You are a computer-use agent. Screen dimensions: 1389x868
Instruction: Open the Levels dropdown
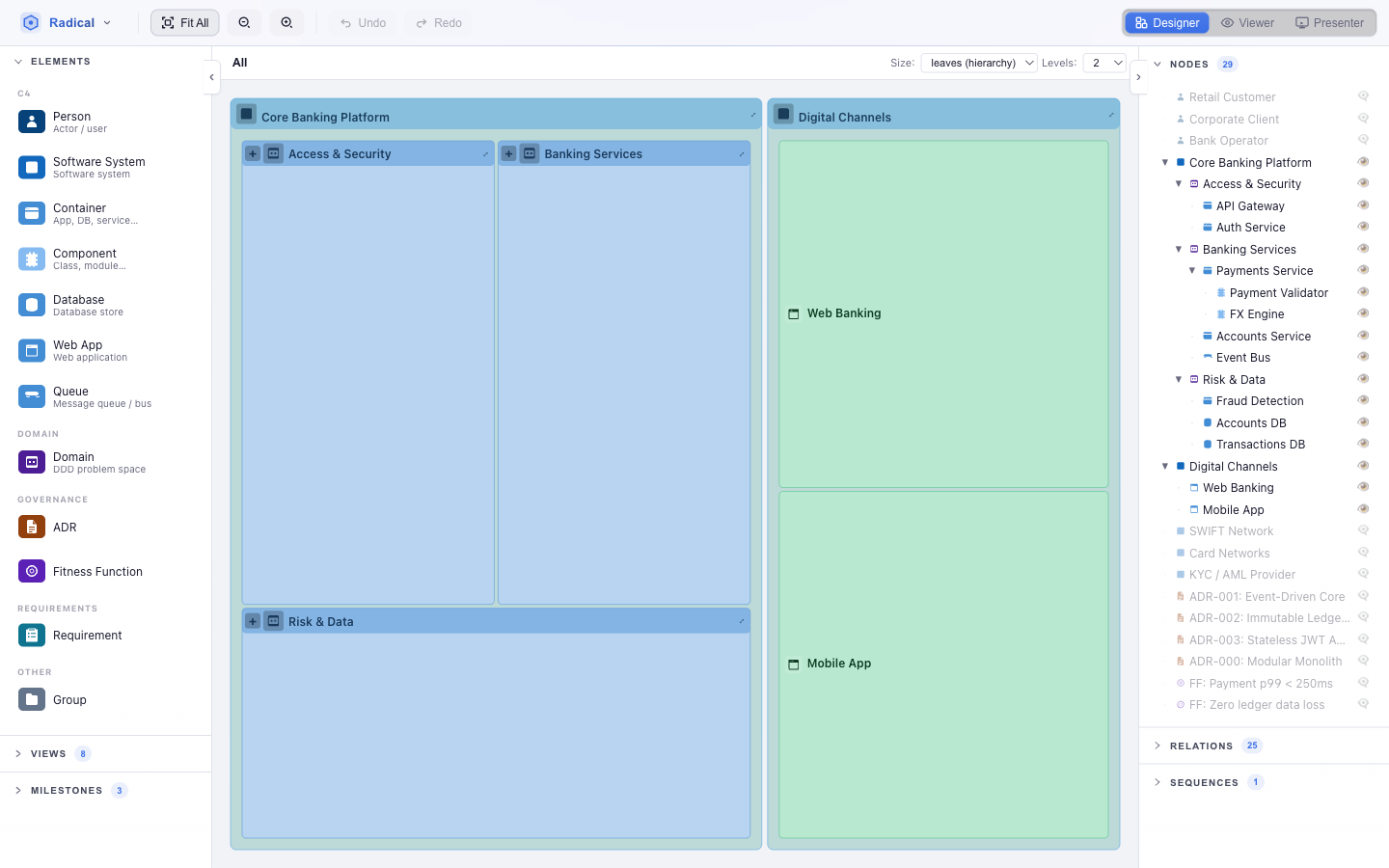click(x=1104, y=63)
